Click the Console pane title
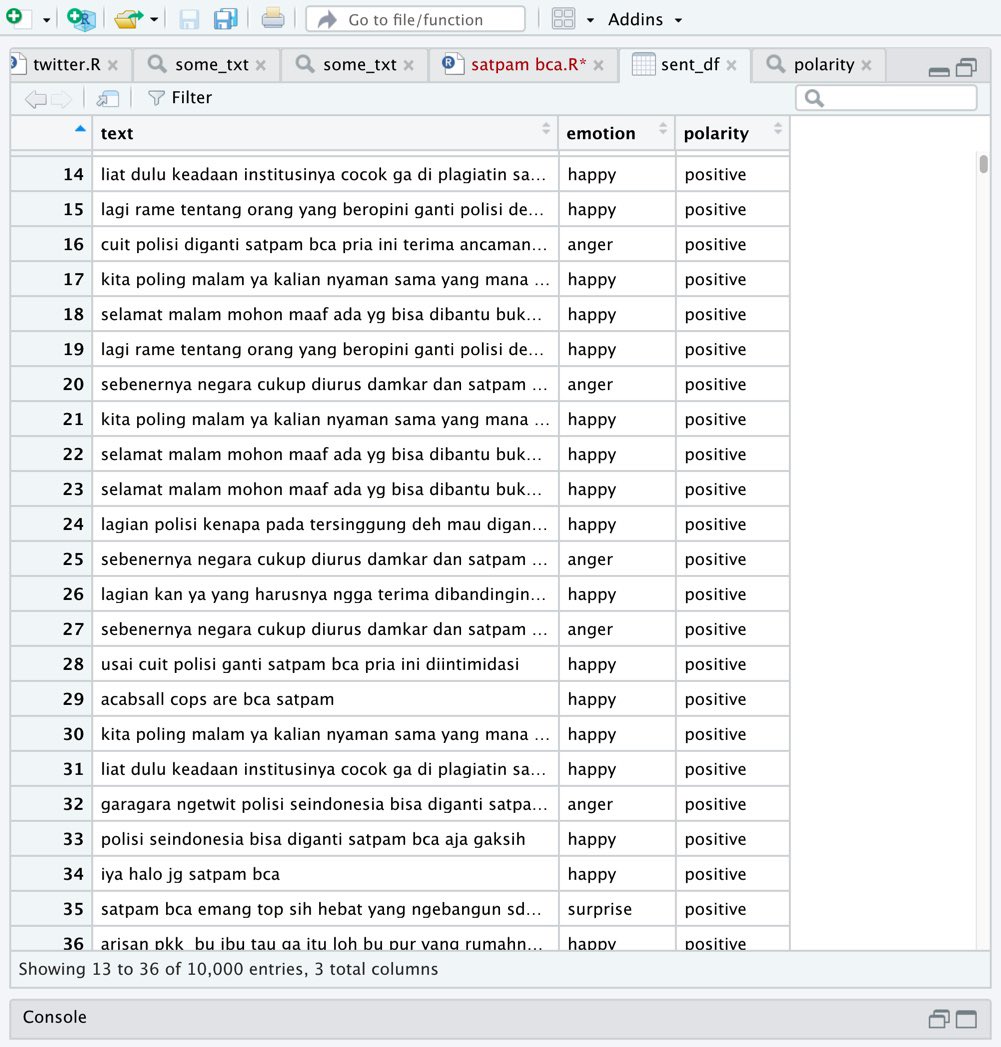 [x=55, y=1016]
